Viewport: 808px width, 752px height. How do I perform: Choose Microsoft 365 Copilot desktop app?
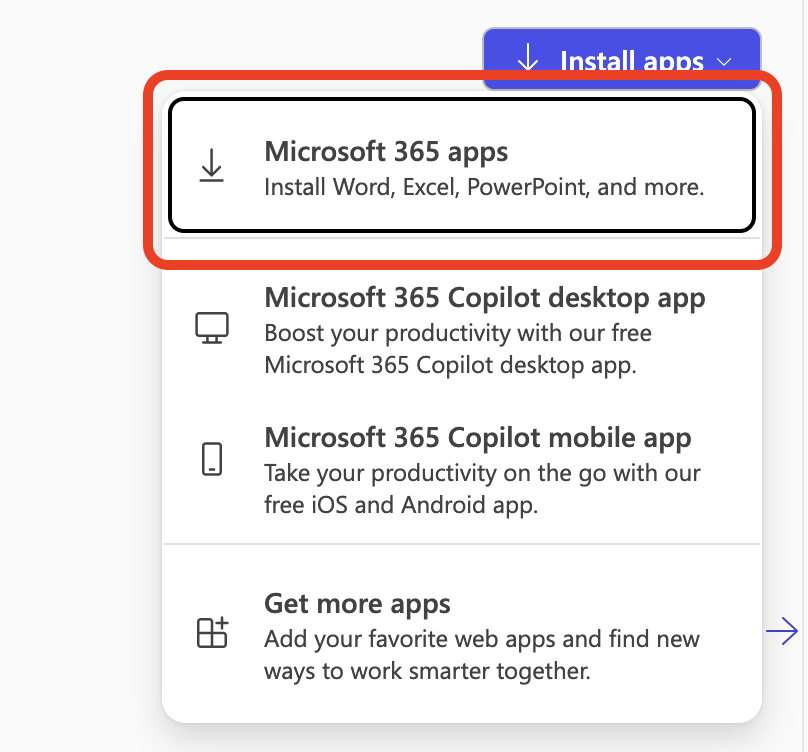(462, 329)
